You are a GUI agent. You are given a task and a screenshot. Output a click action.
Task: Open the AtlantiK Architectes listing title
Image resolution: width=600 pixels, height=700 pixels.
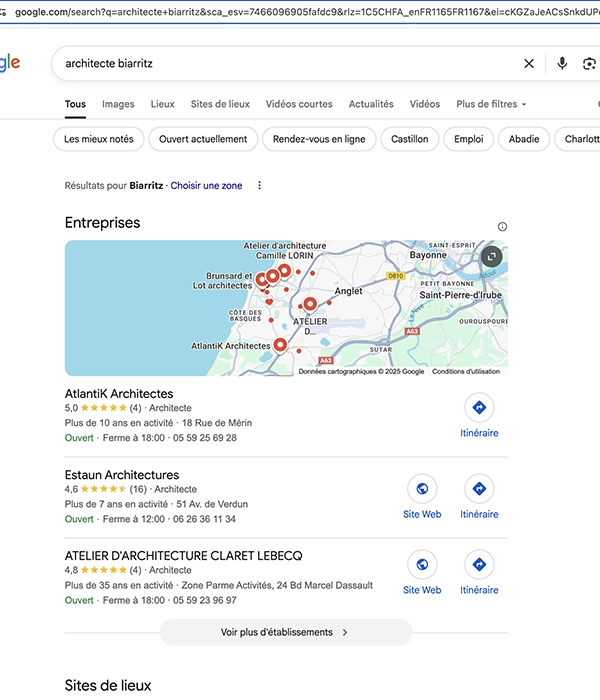(x=119, y=394)
